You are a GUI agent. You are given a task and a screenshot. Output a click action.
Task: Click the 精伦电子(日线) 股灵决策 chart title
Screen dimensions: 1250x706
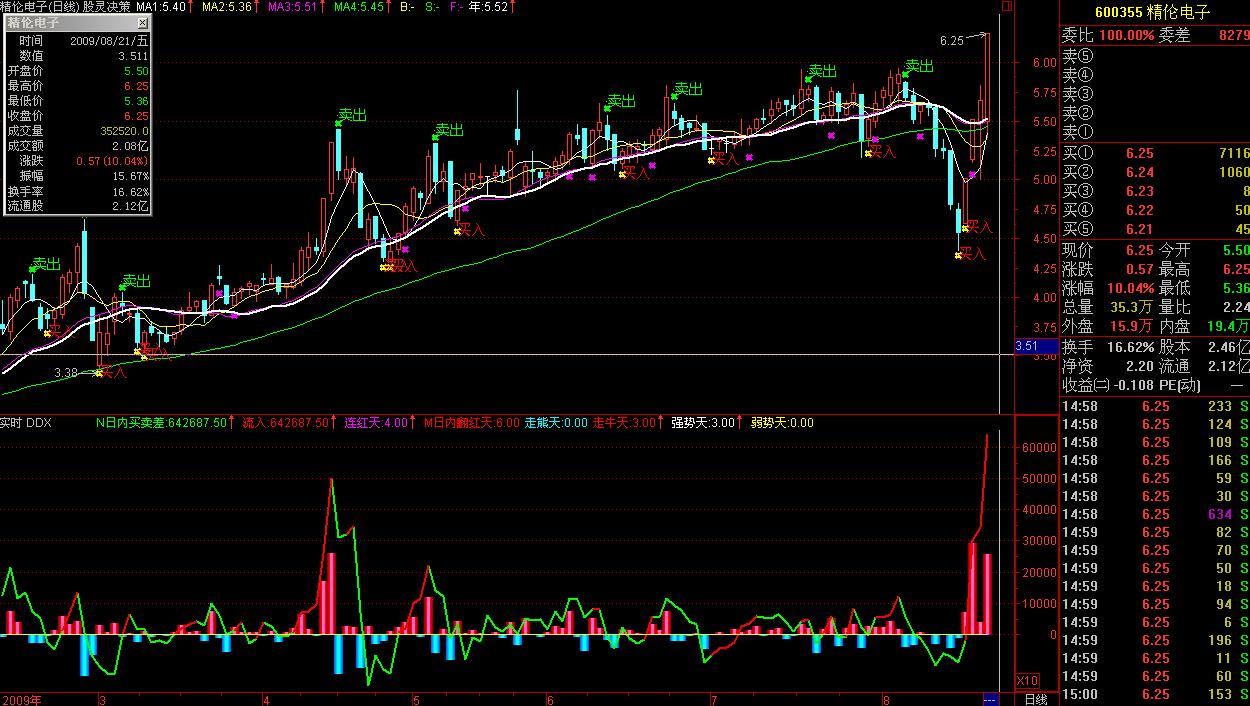click(x=66, y=7)
